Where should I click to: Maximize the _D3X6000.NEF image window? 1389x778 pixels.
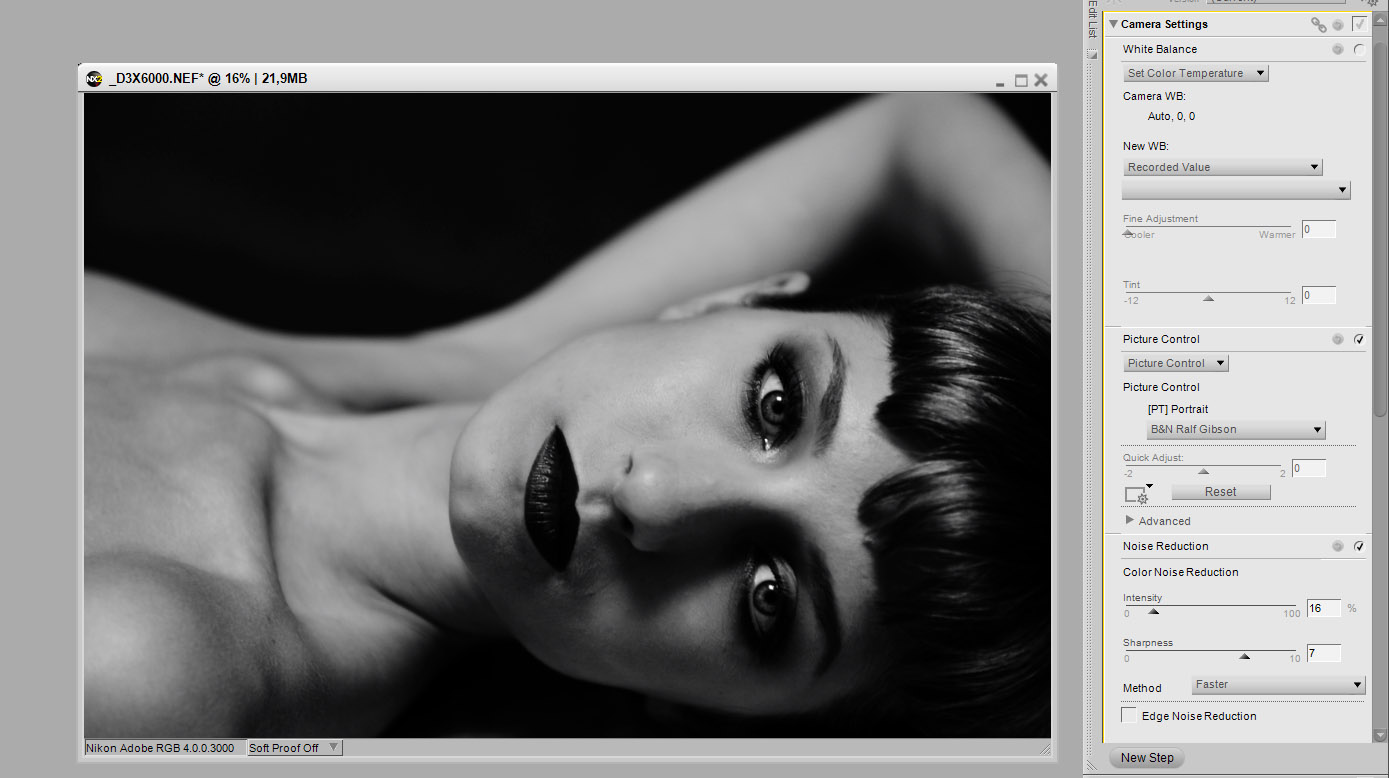click(x=1021, y=80)
